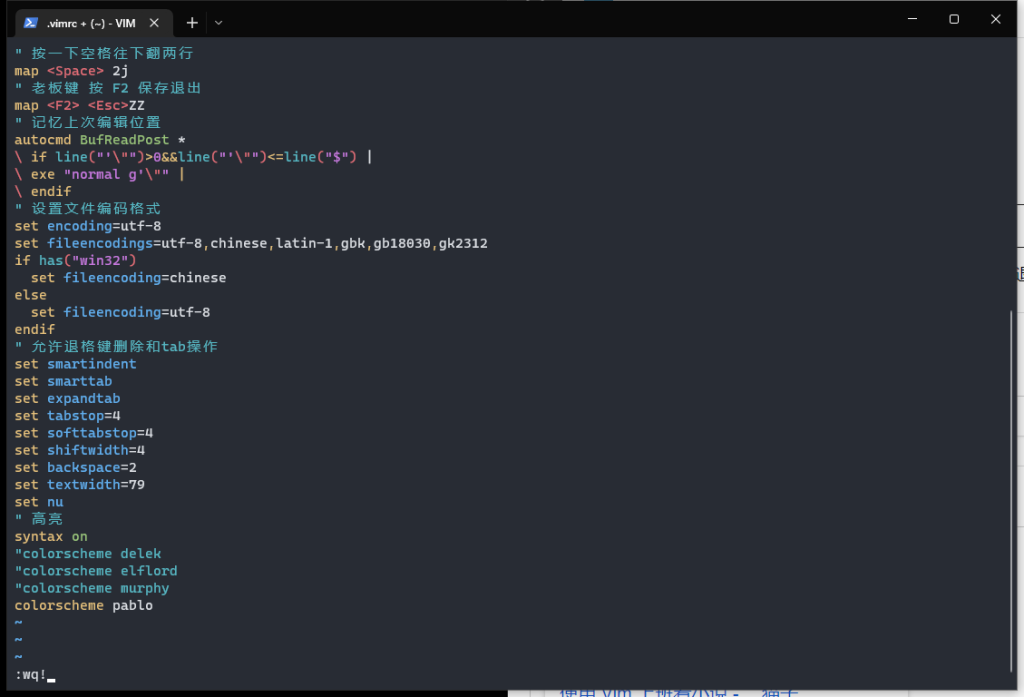Minimize the Terminal window
The height and width of the screenshot is (697, 1024).
click(x=912, y=20)
